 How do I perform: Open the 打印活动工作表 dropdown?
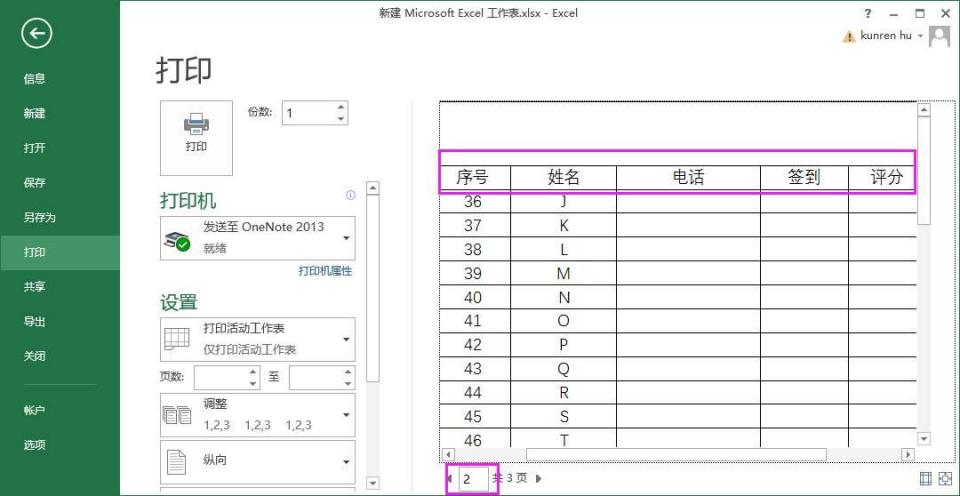click(346, 339)
